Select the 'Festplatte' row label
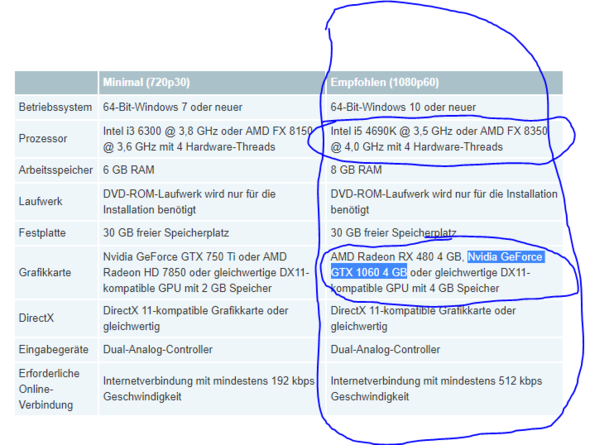590x445 pixels. (42, 233)
